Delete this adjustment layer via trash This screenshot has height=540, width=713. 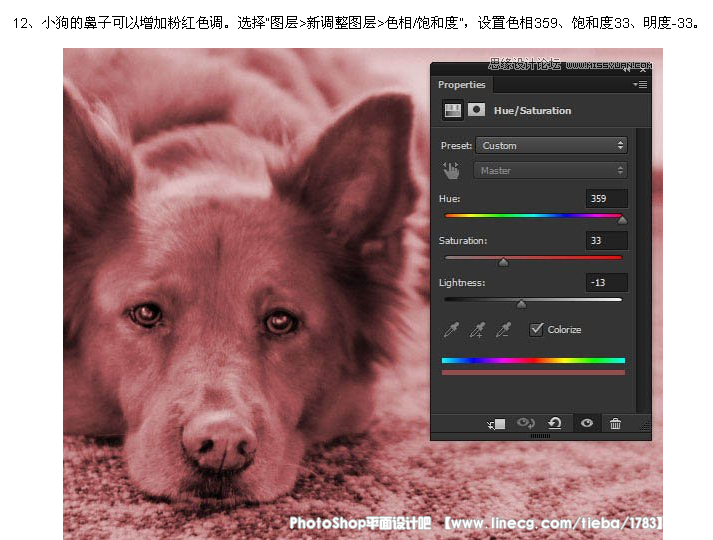coord(615,424)
